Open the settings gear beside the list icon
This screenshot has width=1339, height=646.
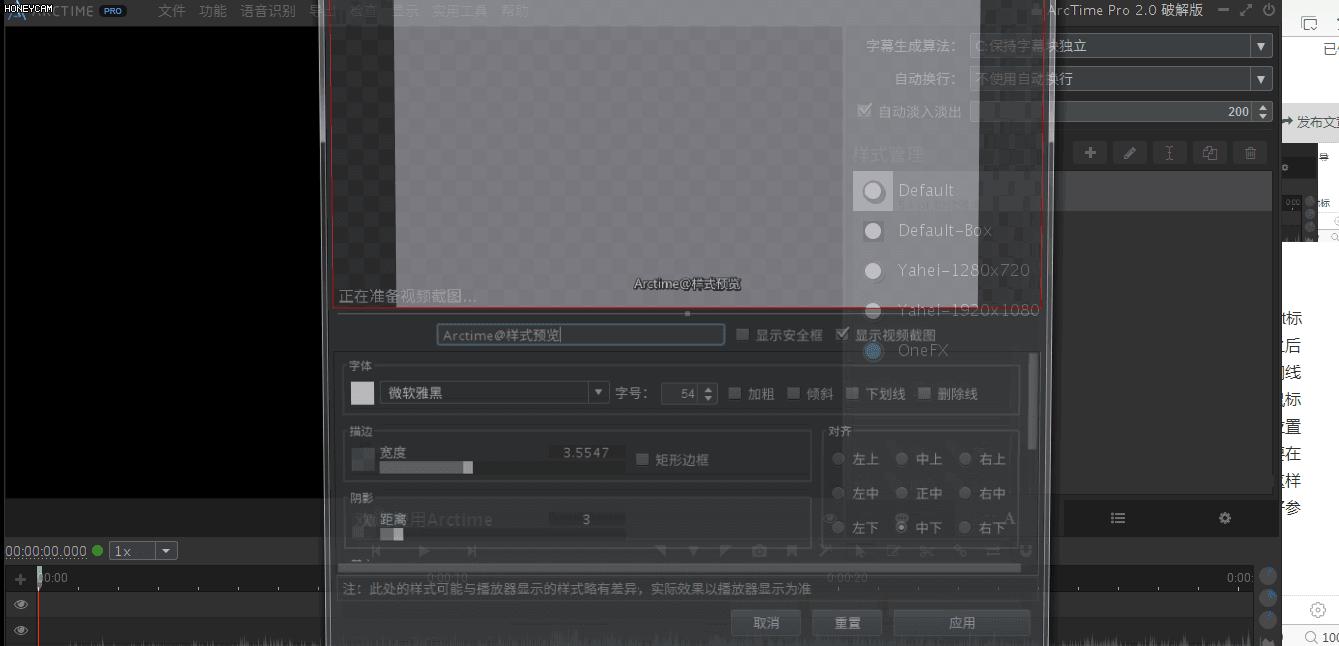[x=1224, y=518]
